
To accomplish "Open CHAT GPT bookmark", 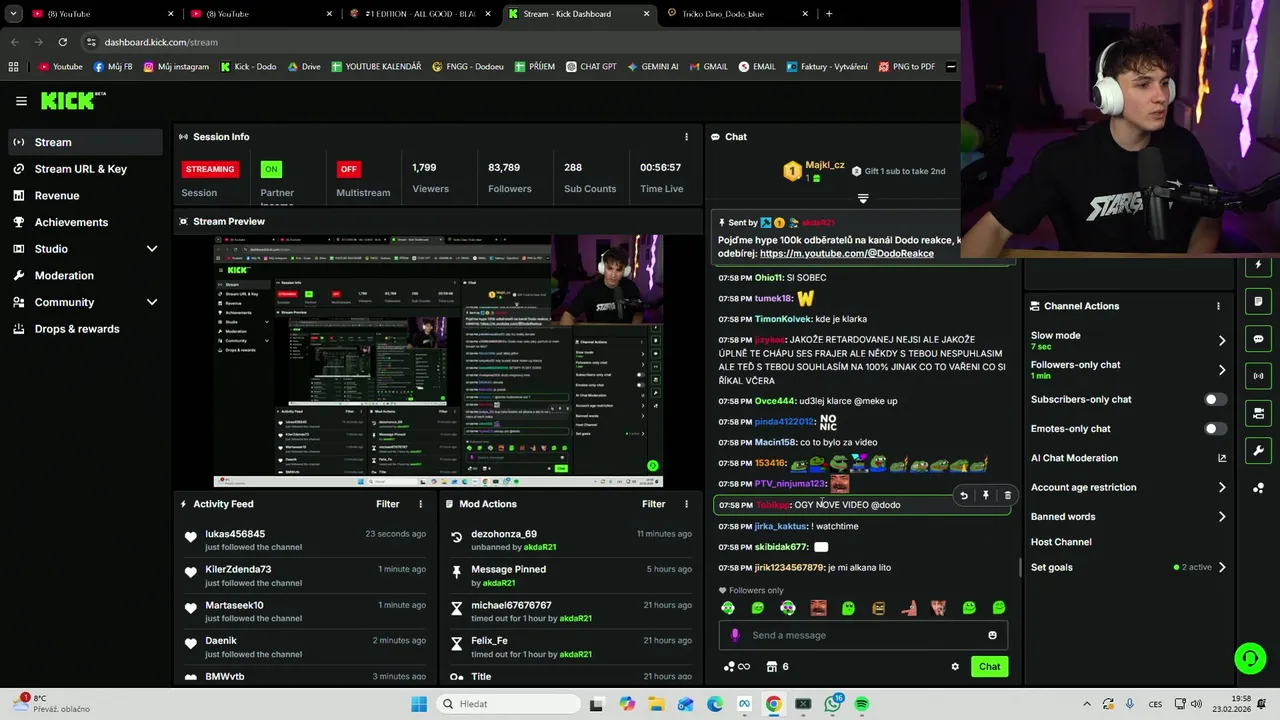I will [590, 67].
